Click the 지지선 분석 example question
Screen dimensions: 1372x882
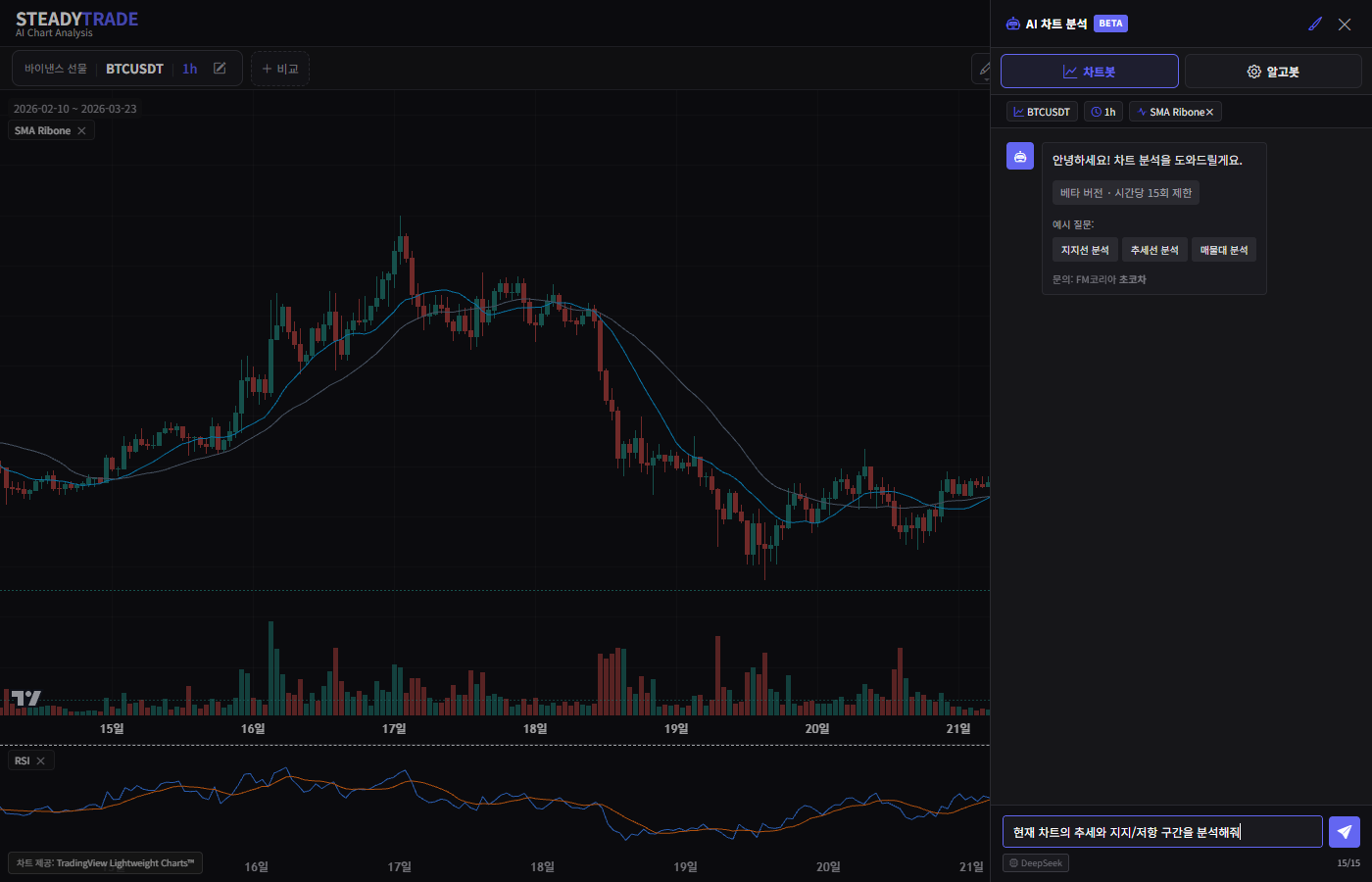point(1085,250)
